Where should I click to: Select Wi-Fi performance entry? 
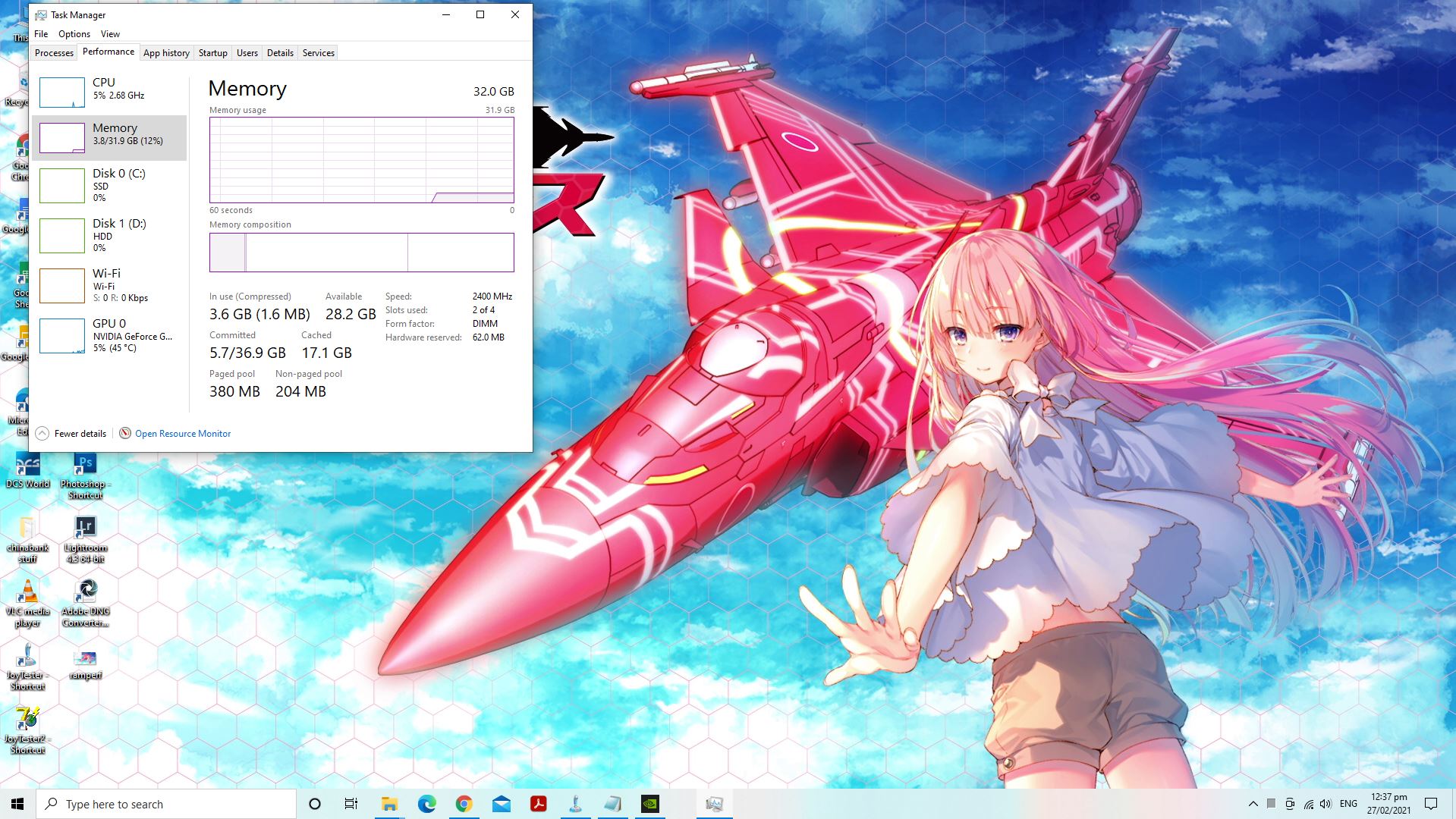(x=109, y=285)
